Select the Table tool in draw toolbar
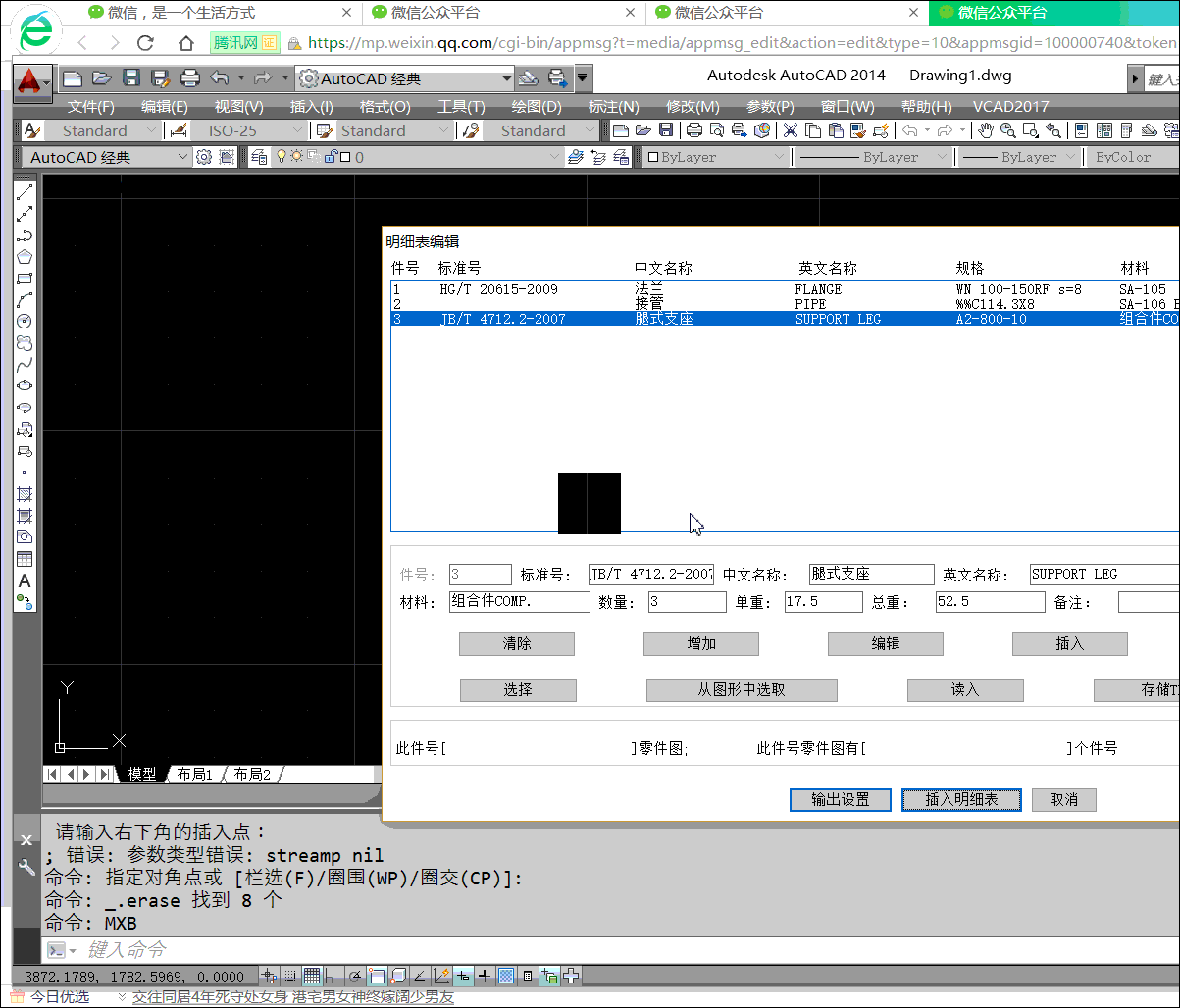 click(x=26, y=559)
